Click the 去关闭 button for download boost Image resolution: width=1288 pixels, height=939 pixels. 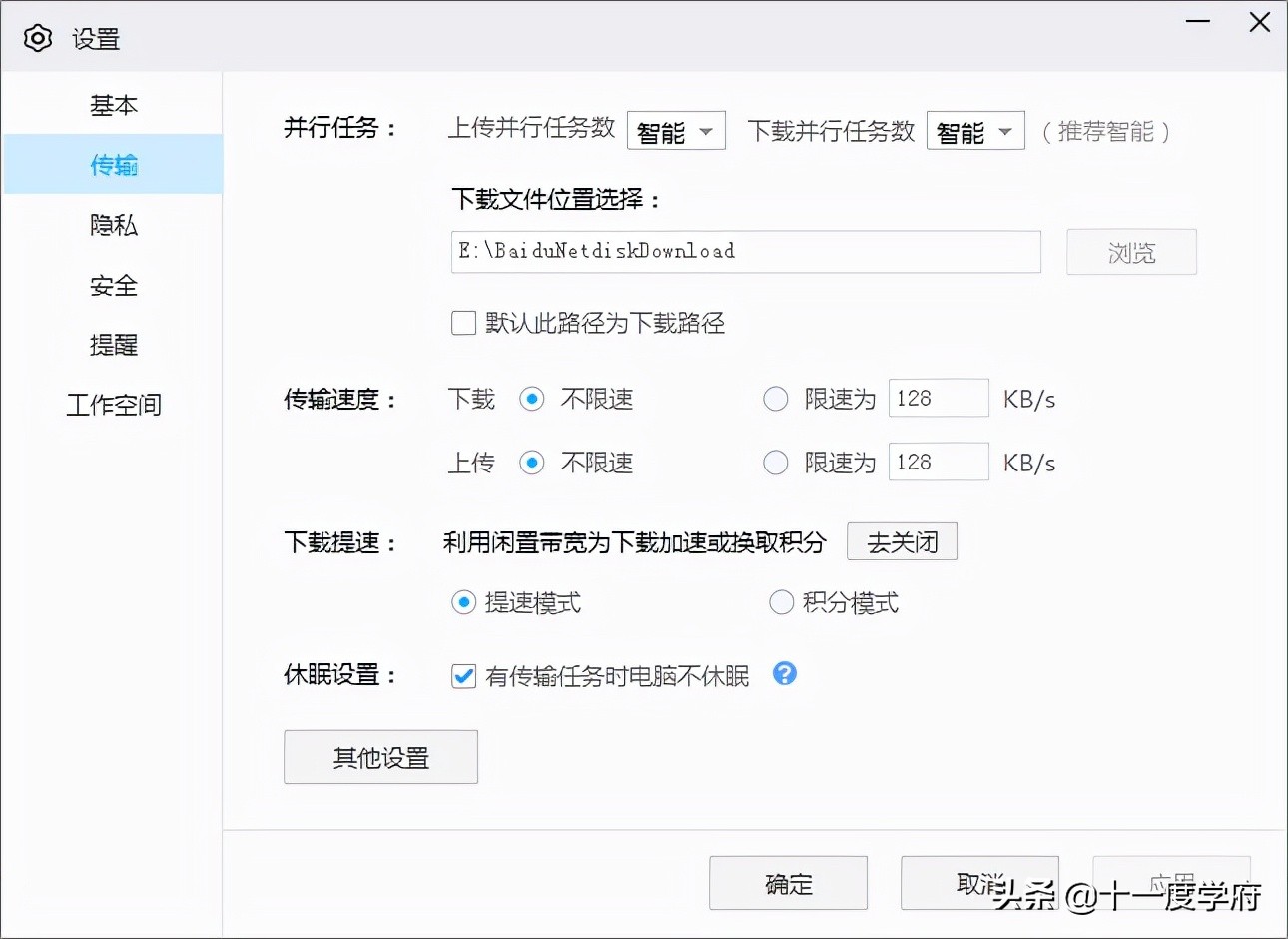pos(902,541)
